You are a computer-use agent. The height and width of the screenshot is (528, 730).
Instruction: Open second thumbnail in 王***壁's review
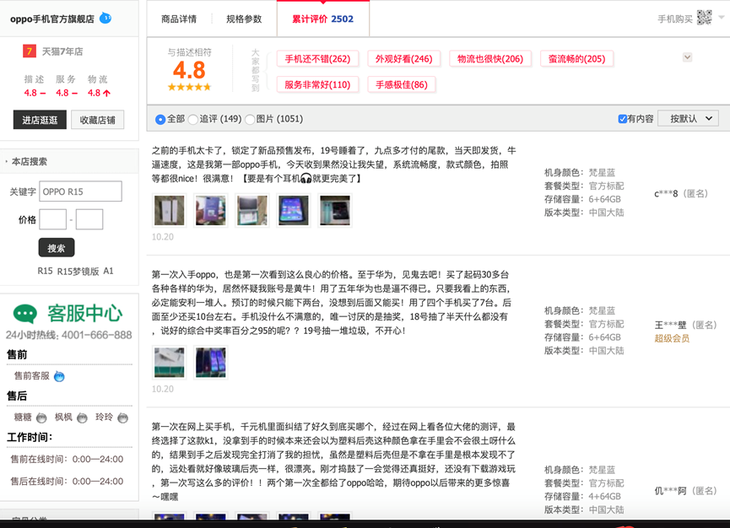[x=211, y=362]
